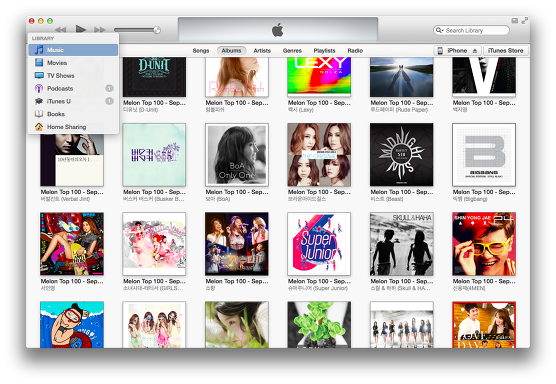Open the Skull & Haha album cover
The height and width of the screenshot is (384, 556).
401,244
